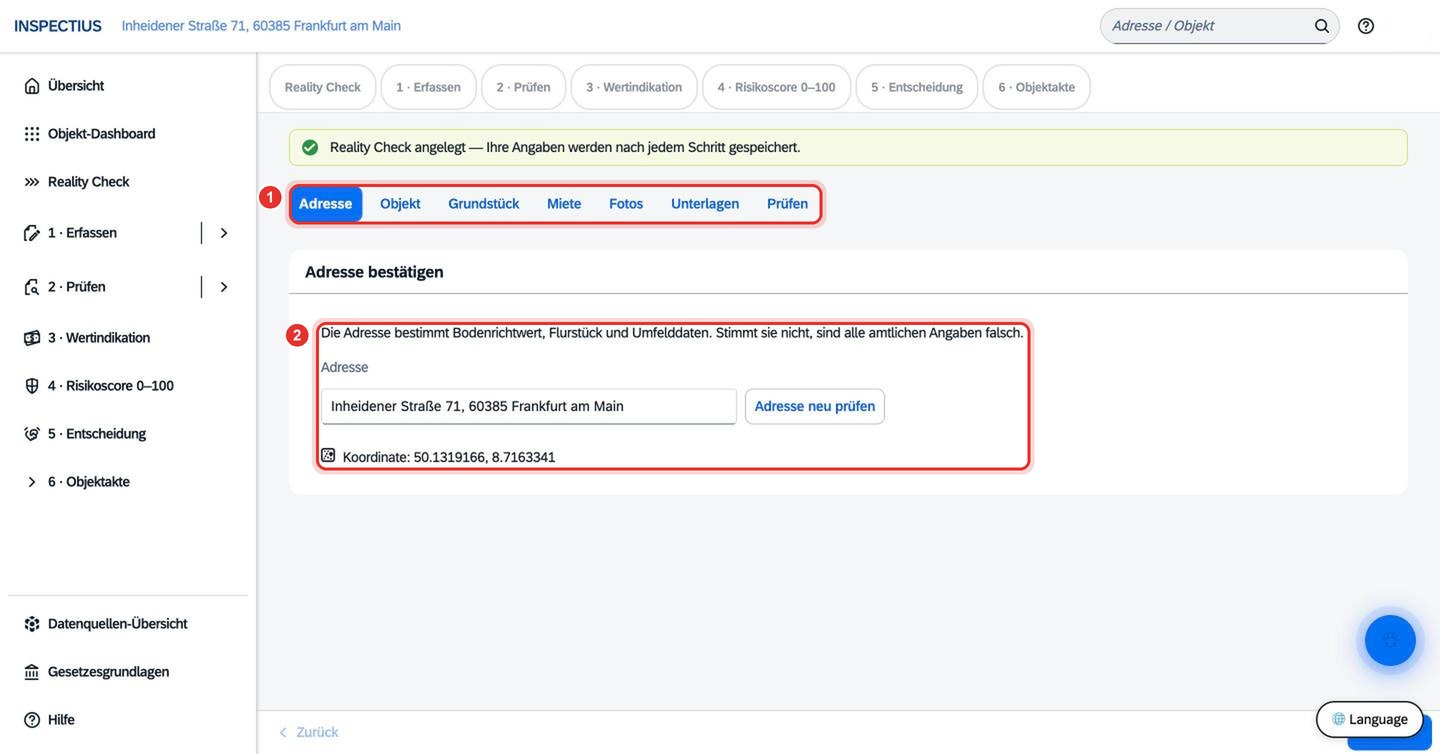This screenshot has width=1440, height=754.
Task: Expand the 6 · Objektakte sidebar group arrow
Action: coord(32,482)
